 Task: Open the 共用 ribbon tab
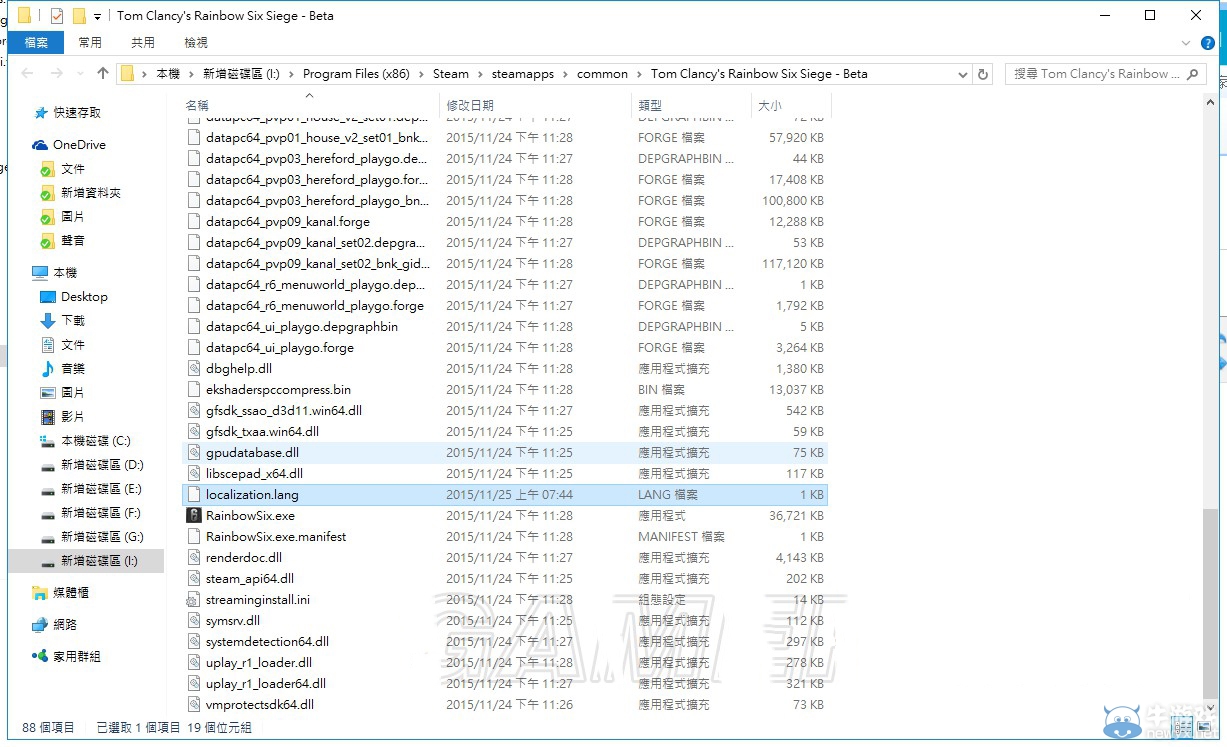pos(143,43)
